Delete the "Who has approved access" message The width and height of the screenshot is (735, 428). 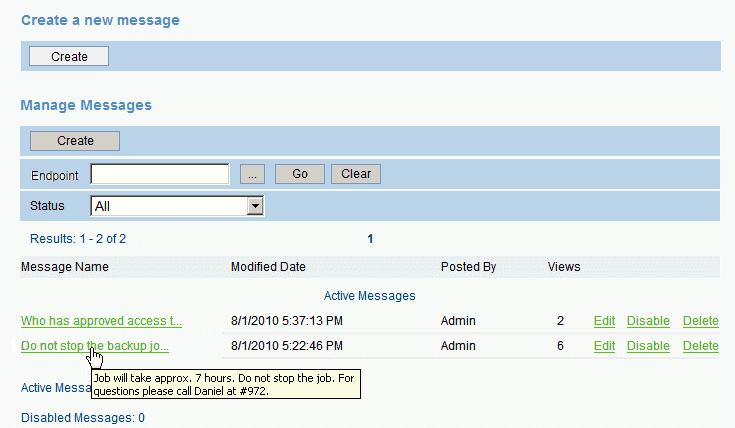[x=700, y=321]
